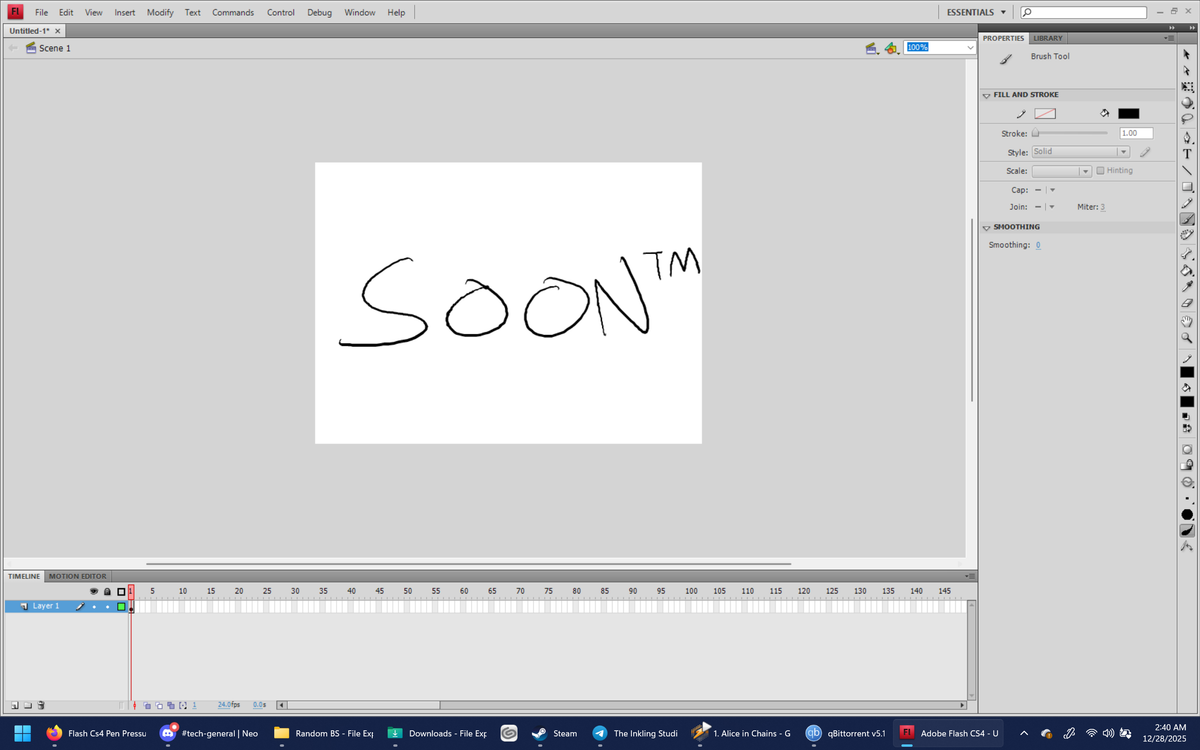The image size is (1200, 750).
Task: Select the Zoom magnifier tool
Action: click(1187, 338)
